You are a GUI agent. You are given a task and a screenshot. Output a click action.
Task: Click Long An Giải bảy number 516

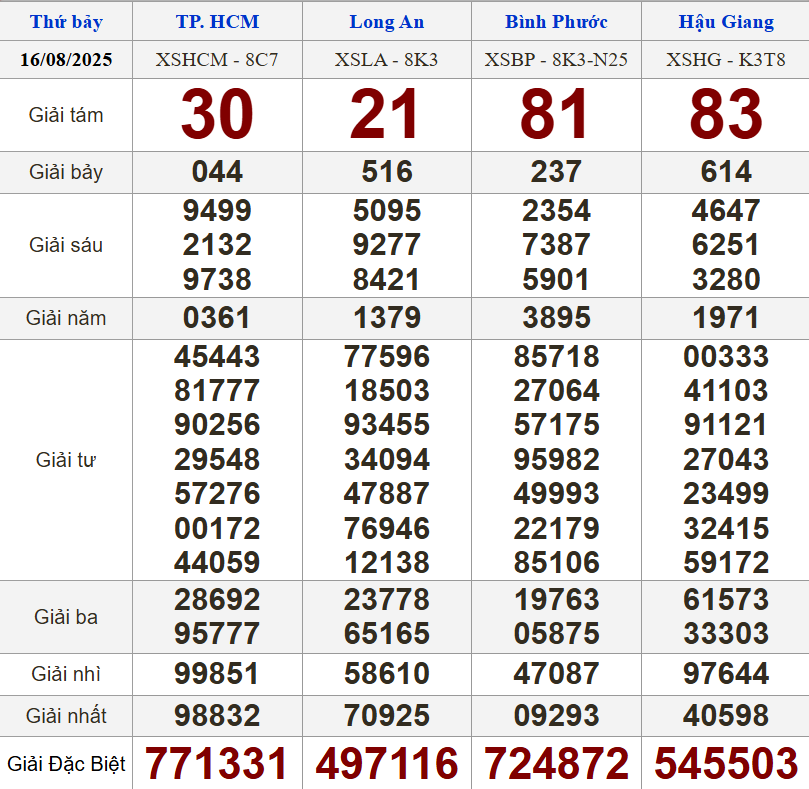point(387,172)
